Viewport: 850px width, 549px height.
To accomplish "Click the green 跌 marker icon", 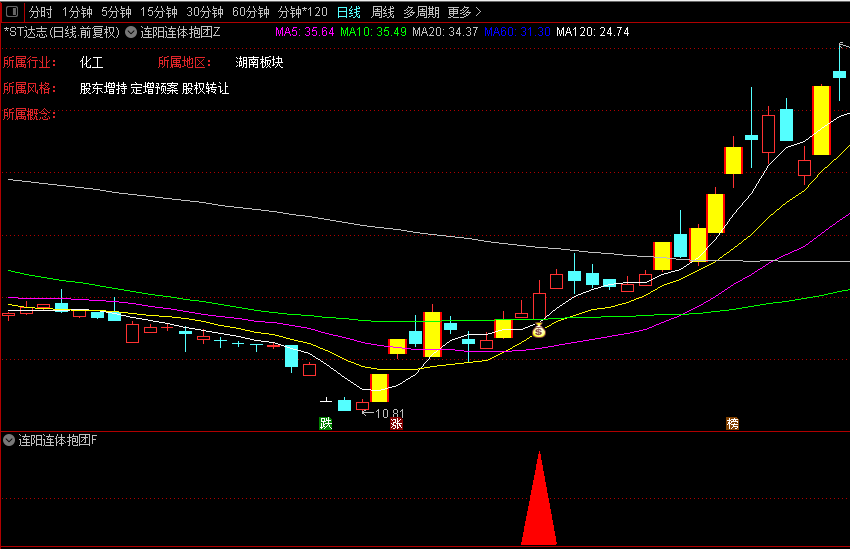I will (x=325, y=424).
